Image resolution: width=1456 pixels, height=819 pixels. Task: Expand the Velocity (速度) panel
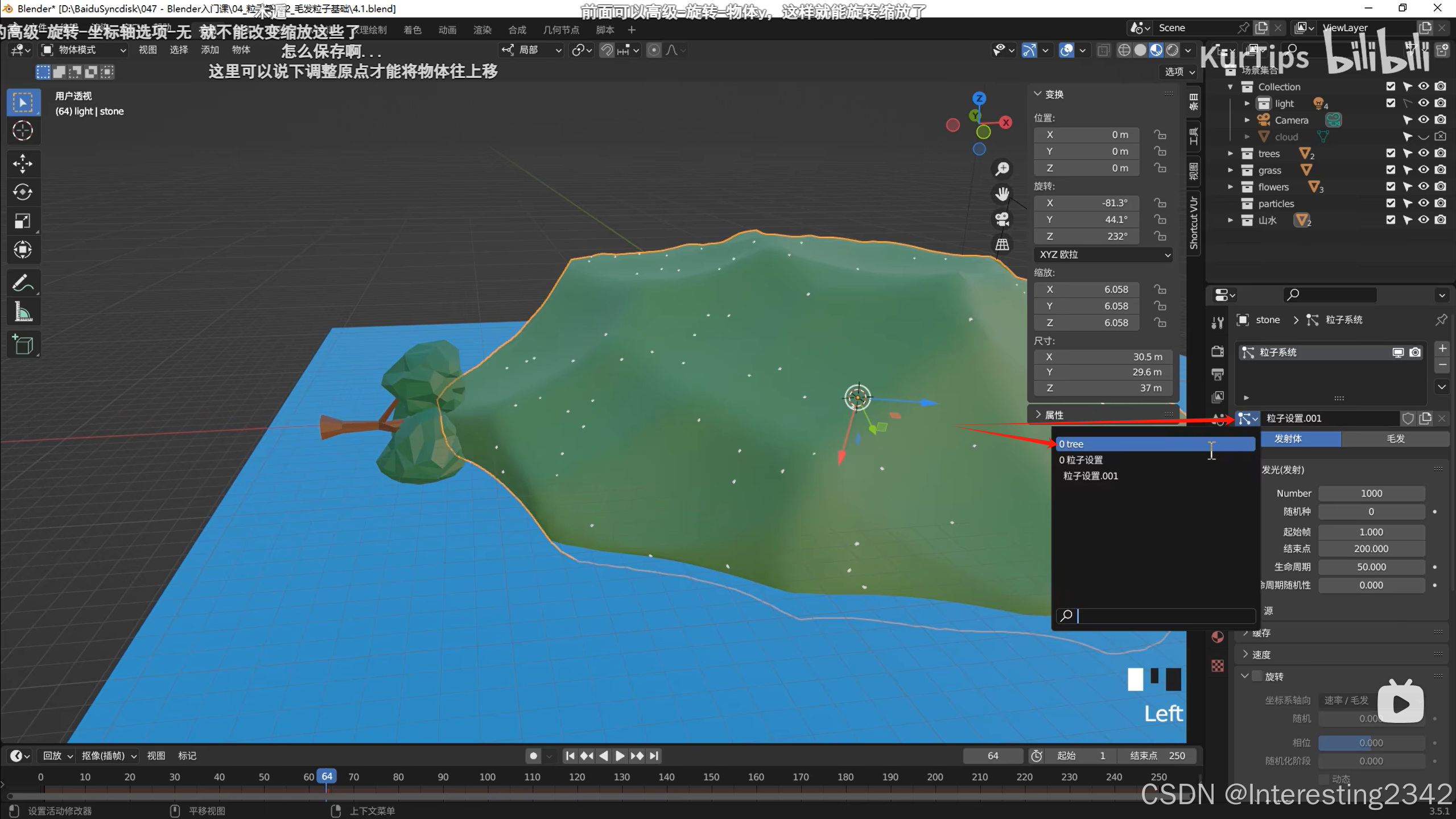click(x=1261, y=655)
